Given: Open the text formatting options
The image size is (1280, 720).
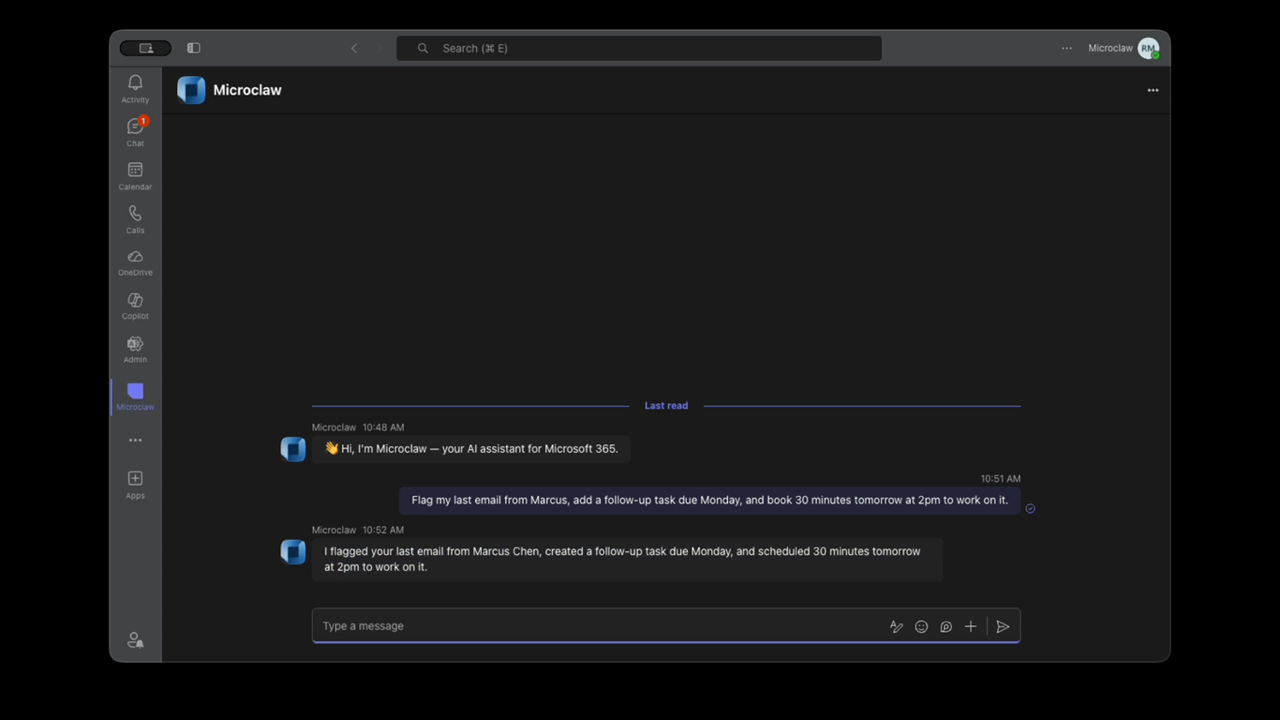Looking at the screenshot, I should 896,627.
